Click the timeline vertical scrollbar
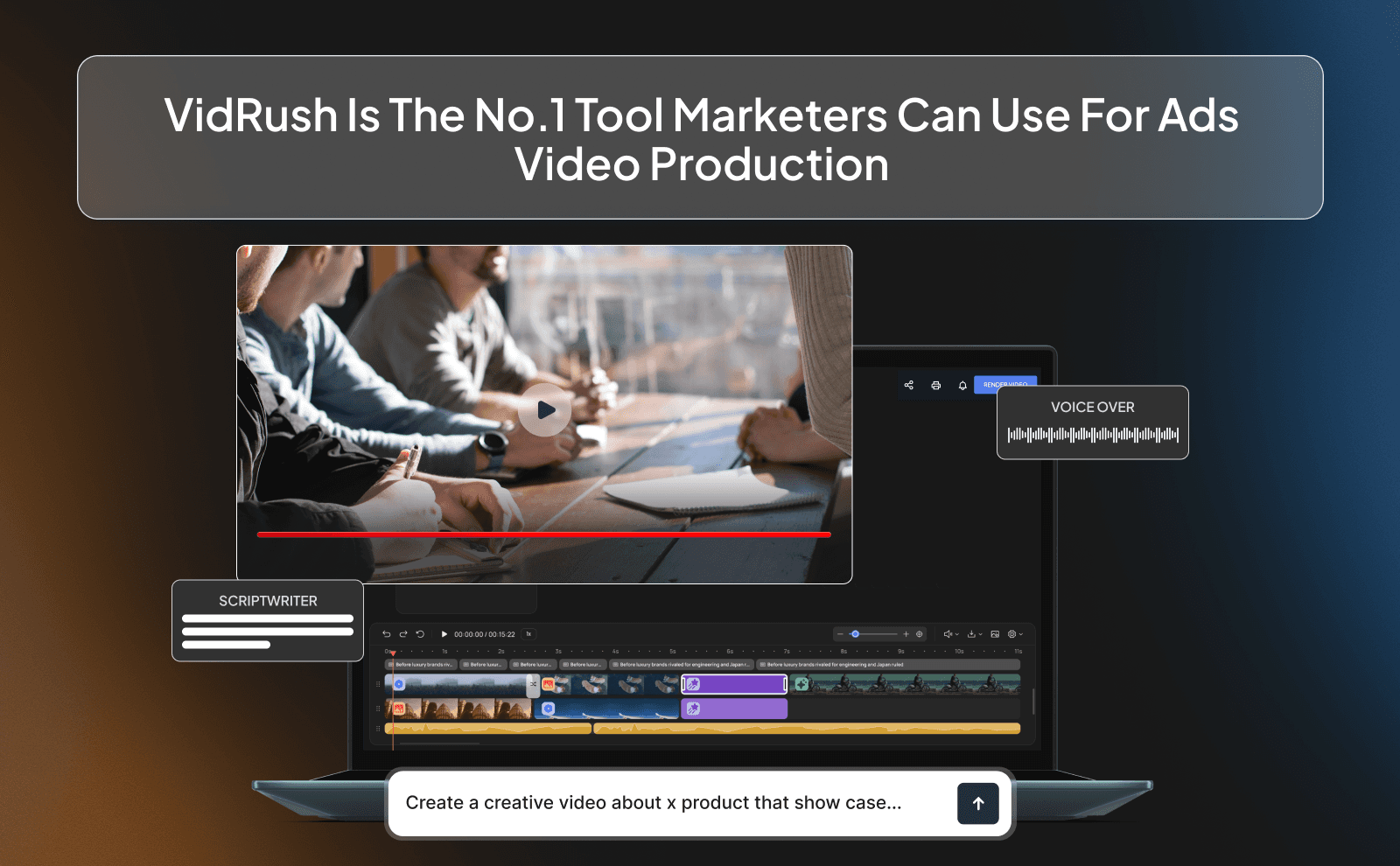Screen dimensions: 1400x866 [x=1033, y=701]
